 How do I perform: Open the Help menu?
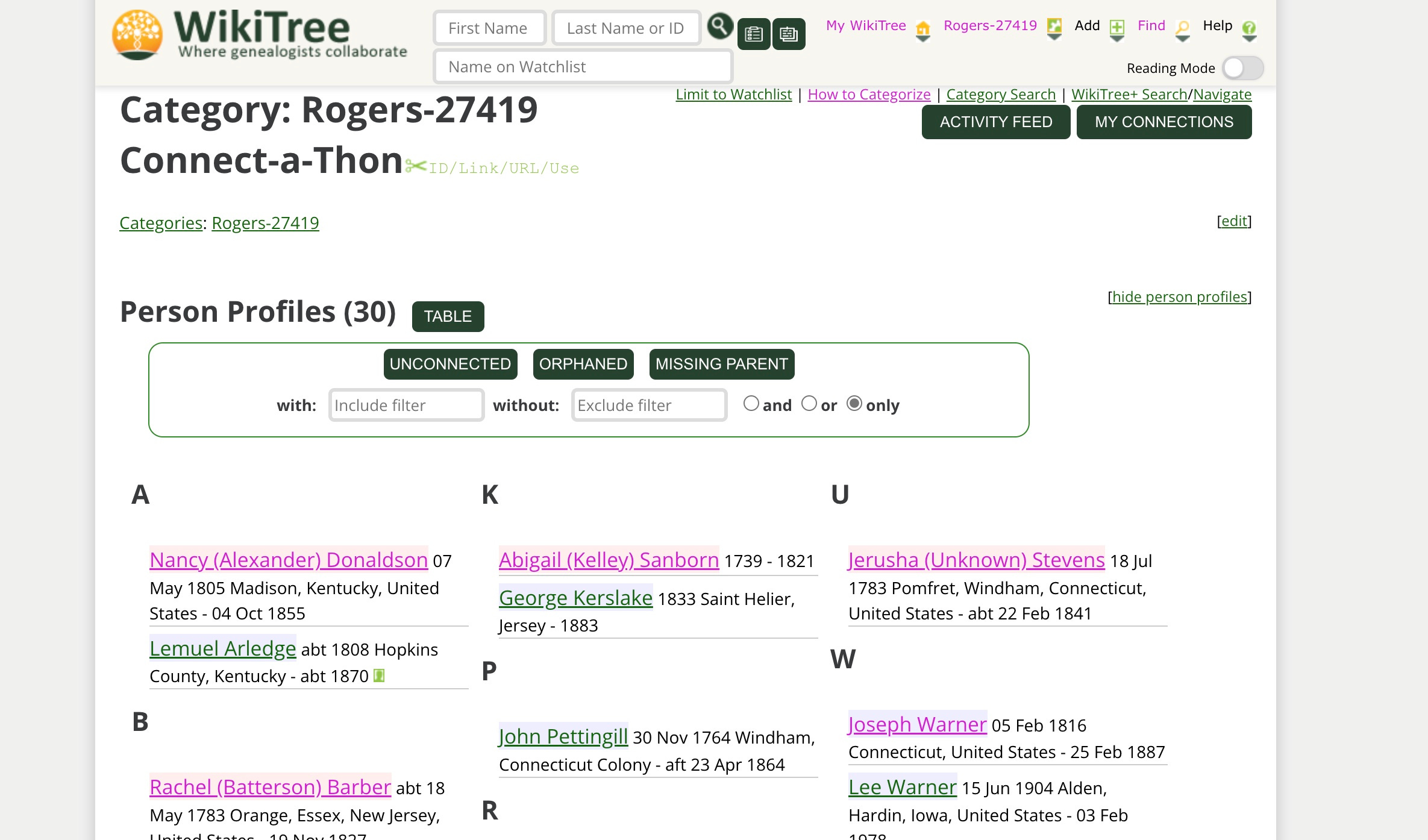point(1217,25)
